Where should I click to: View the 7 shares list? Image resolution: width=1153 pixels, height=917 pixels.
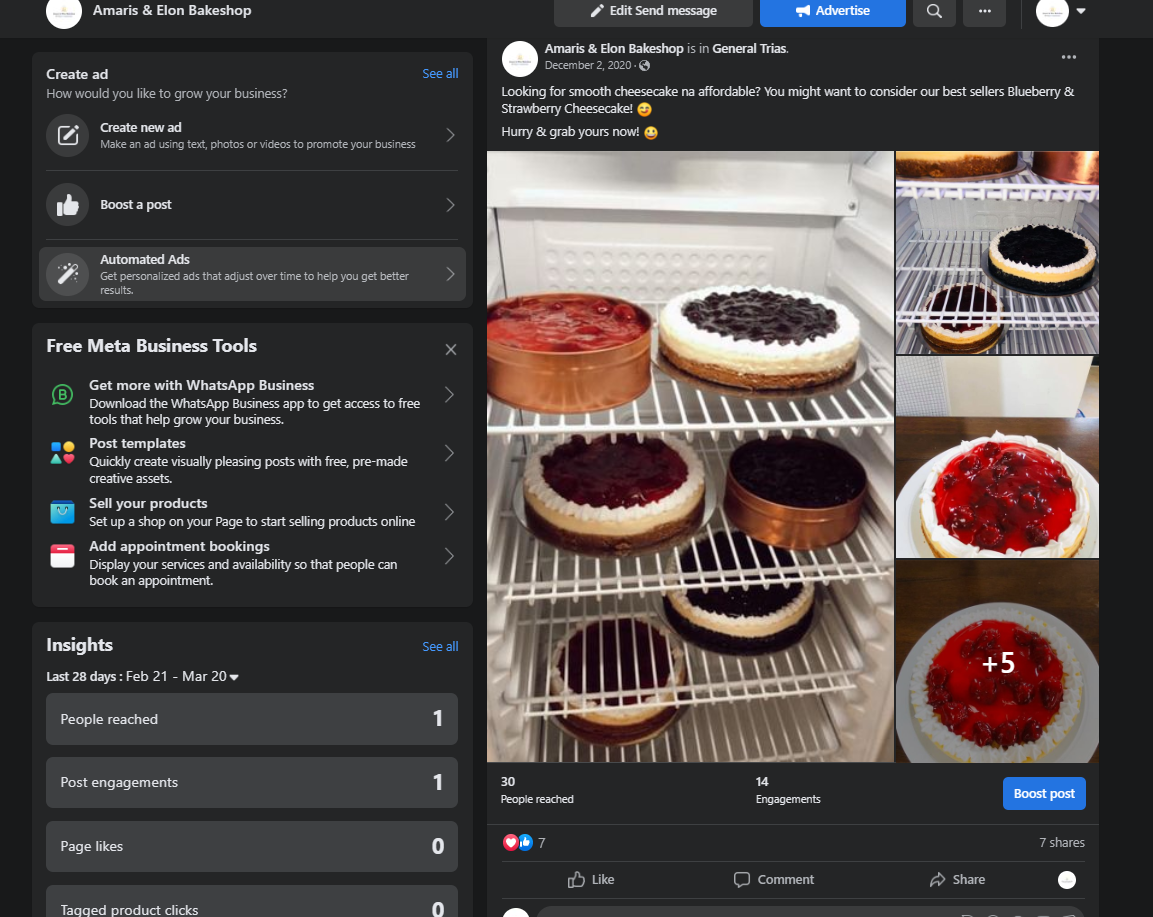[1061, 843]
